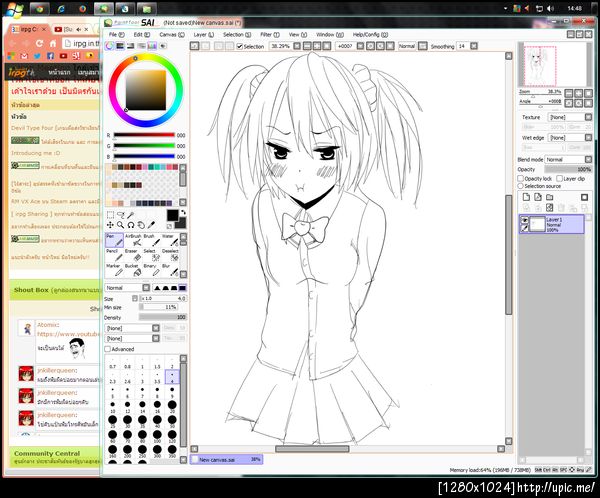
Task: Toggle the swatches panel button
Action: pos(152,46)
